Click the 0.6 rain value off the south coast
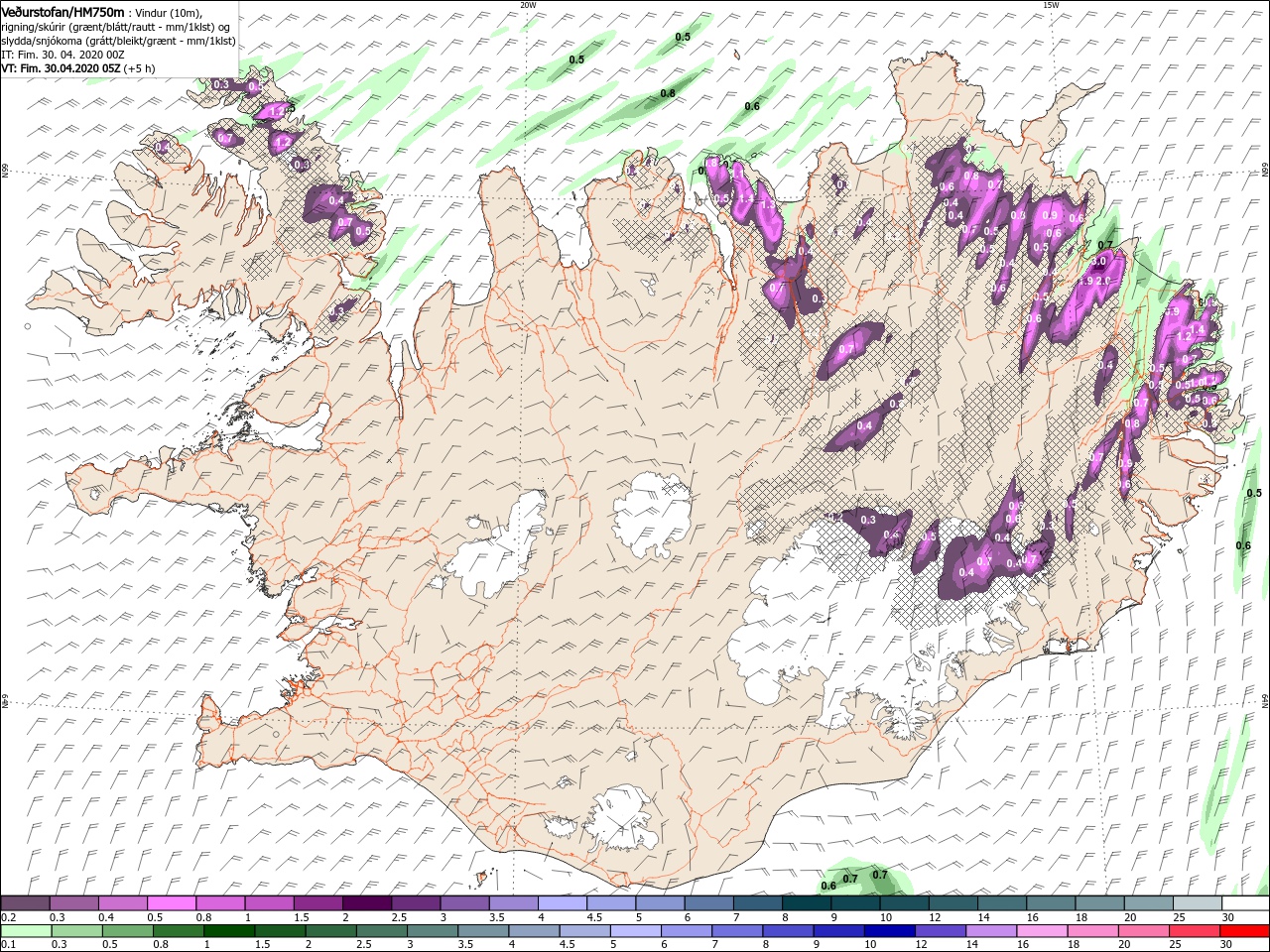This screenshot has width=1270, height=952. [x=828, y=887]
